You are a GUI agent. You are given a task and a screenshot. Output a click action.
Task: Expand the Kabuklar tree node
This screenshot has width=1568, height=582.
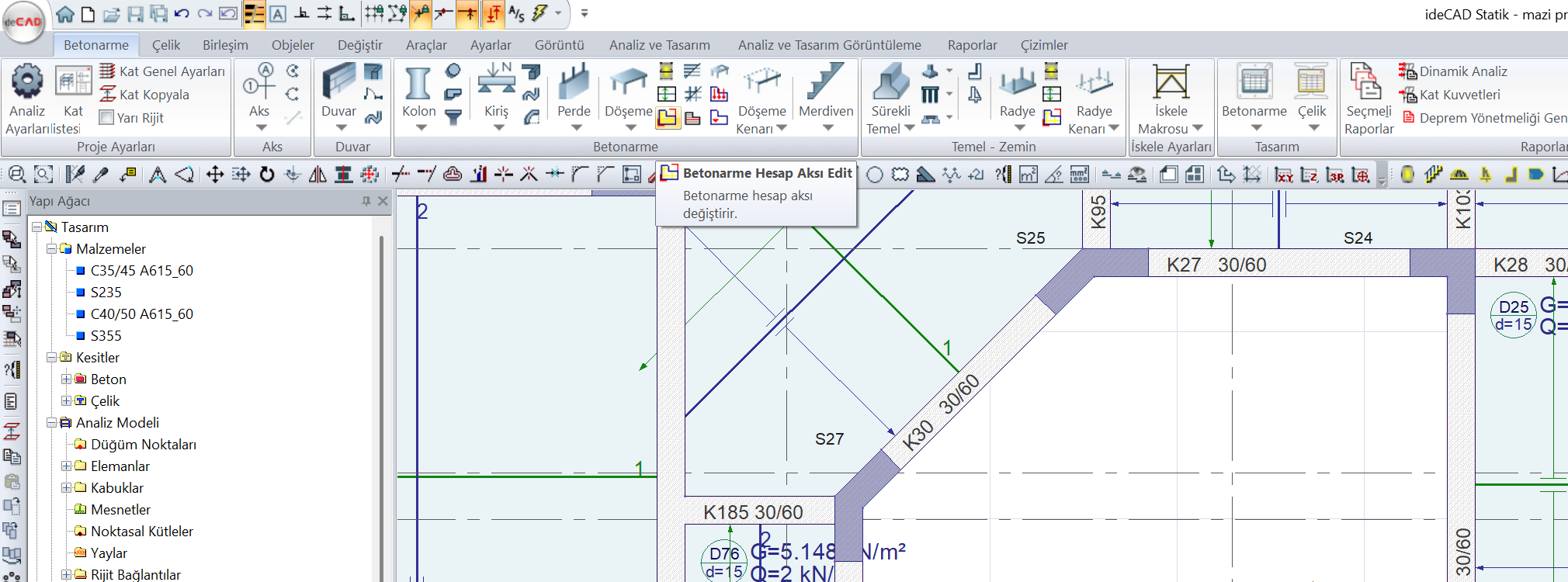tap(66, 488)
